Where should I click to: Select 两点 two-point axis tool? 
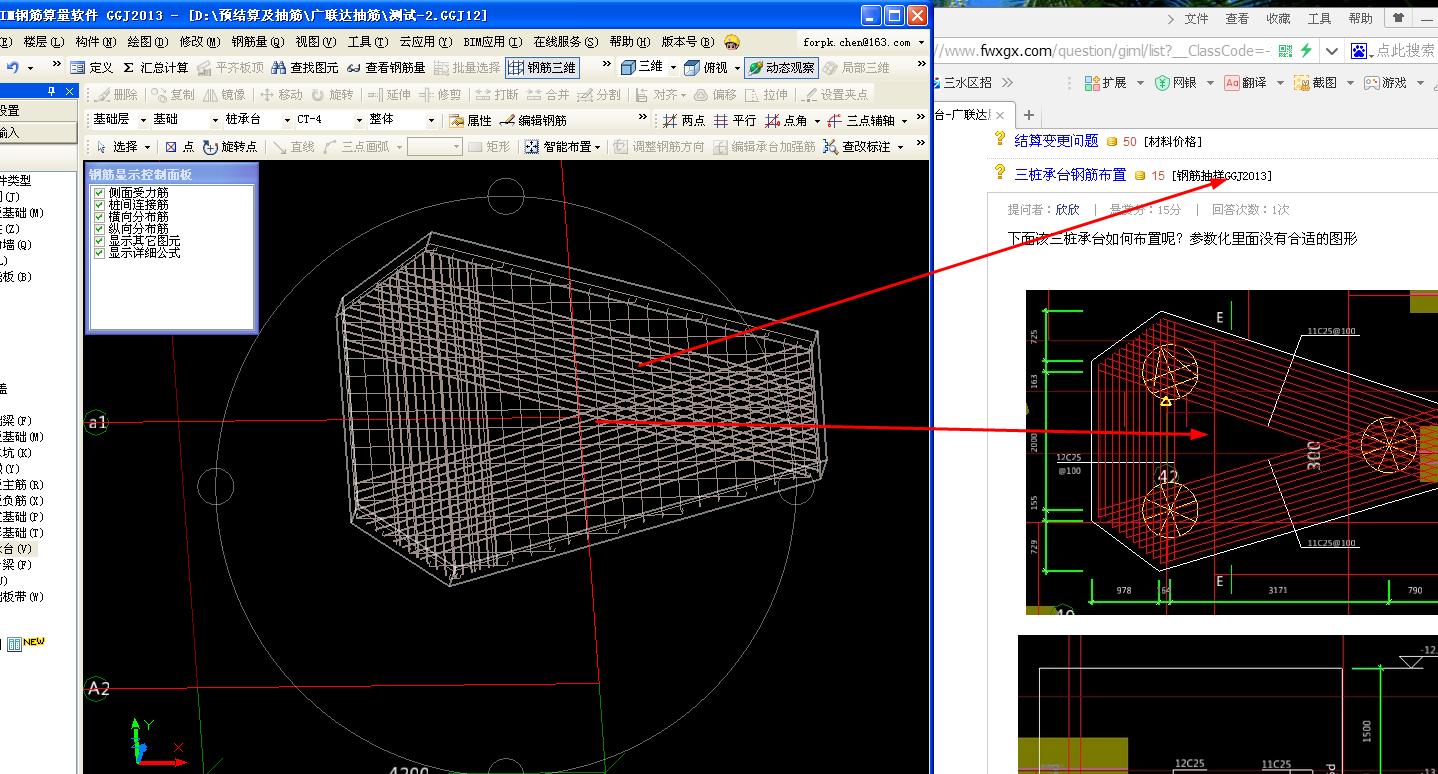(x=684, y=120)
